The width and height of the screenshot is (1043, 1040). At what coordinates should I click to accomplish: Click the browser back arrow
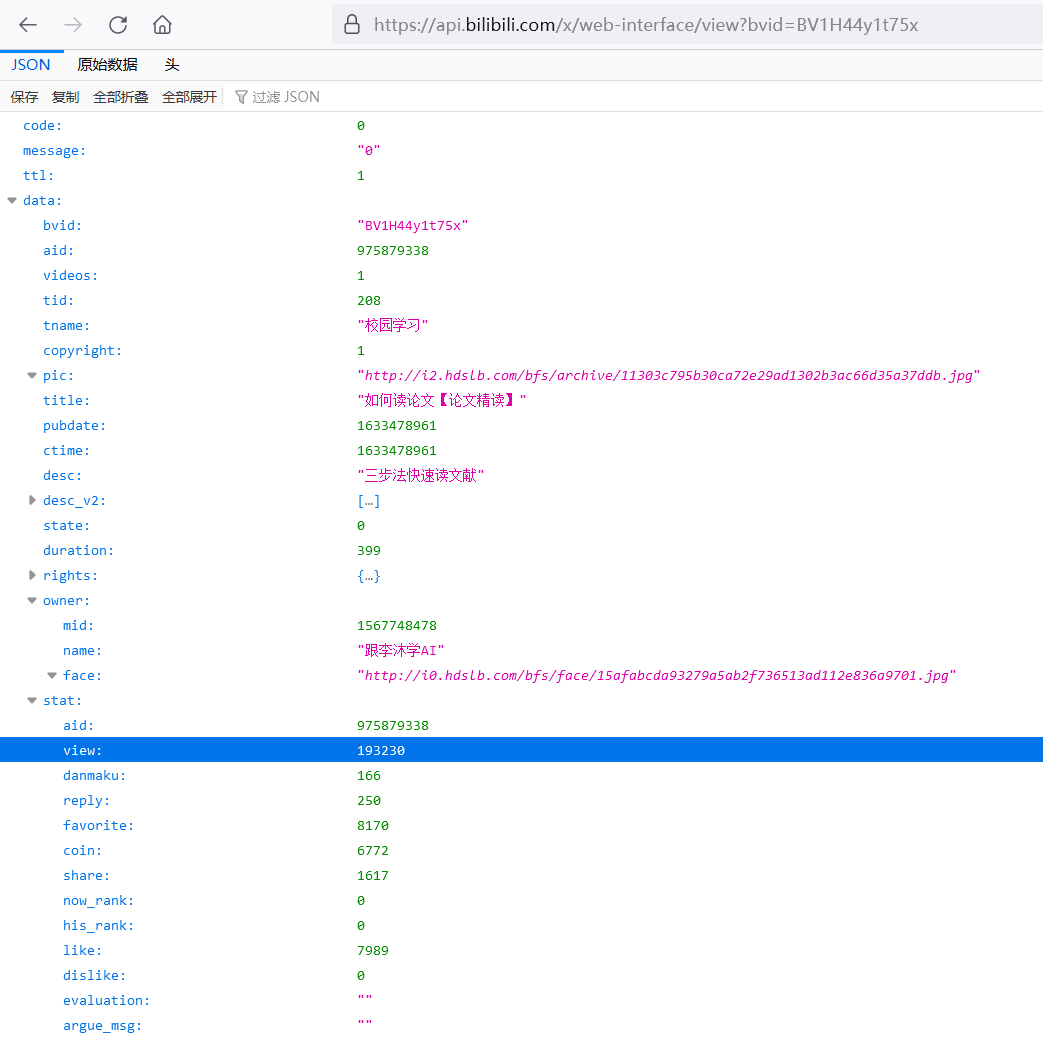[28, 25]
